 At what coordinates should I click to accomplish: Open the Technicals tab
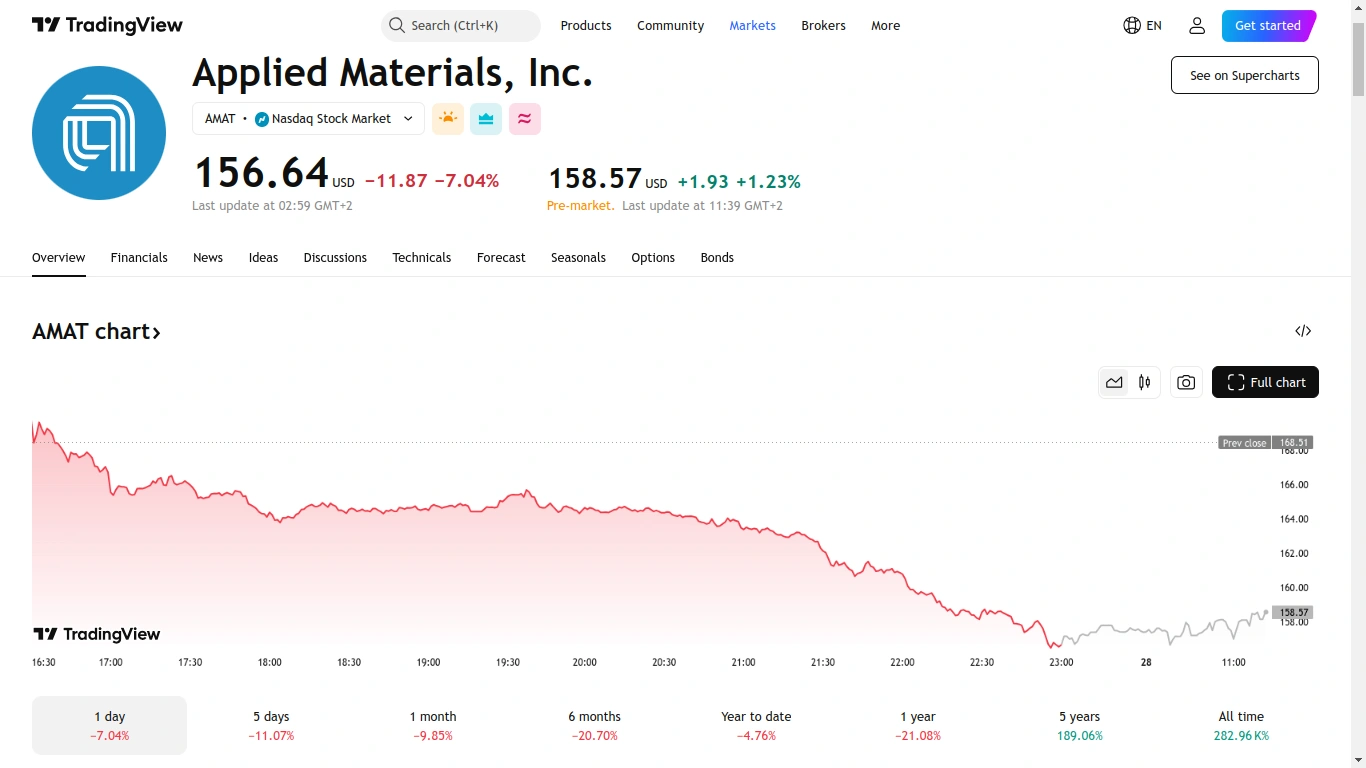tap(421, 258)
